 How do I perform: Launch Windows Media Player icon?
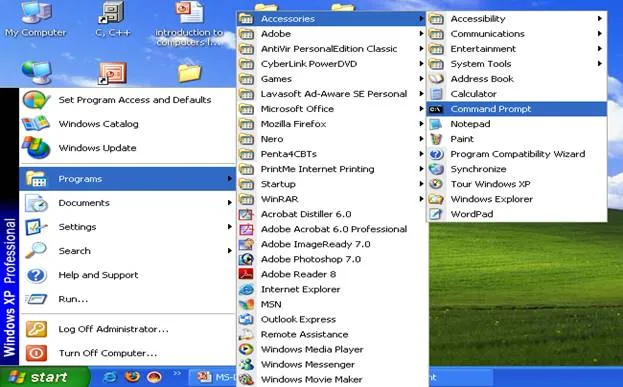coord(246,349)
